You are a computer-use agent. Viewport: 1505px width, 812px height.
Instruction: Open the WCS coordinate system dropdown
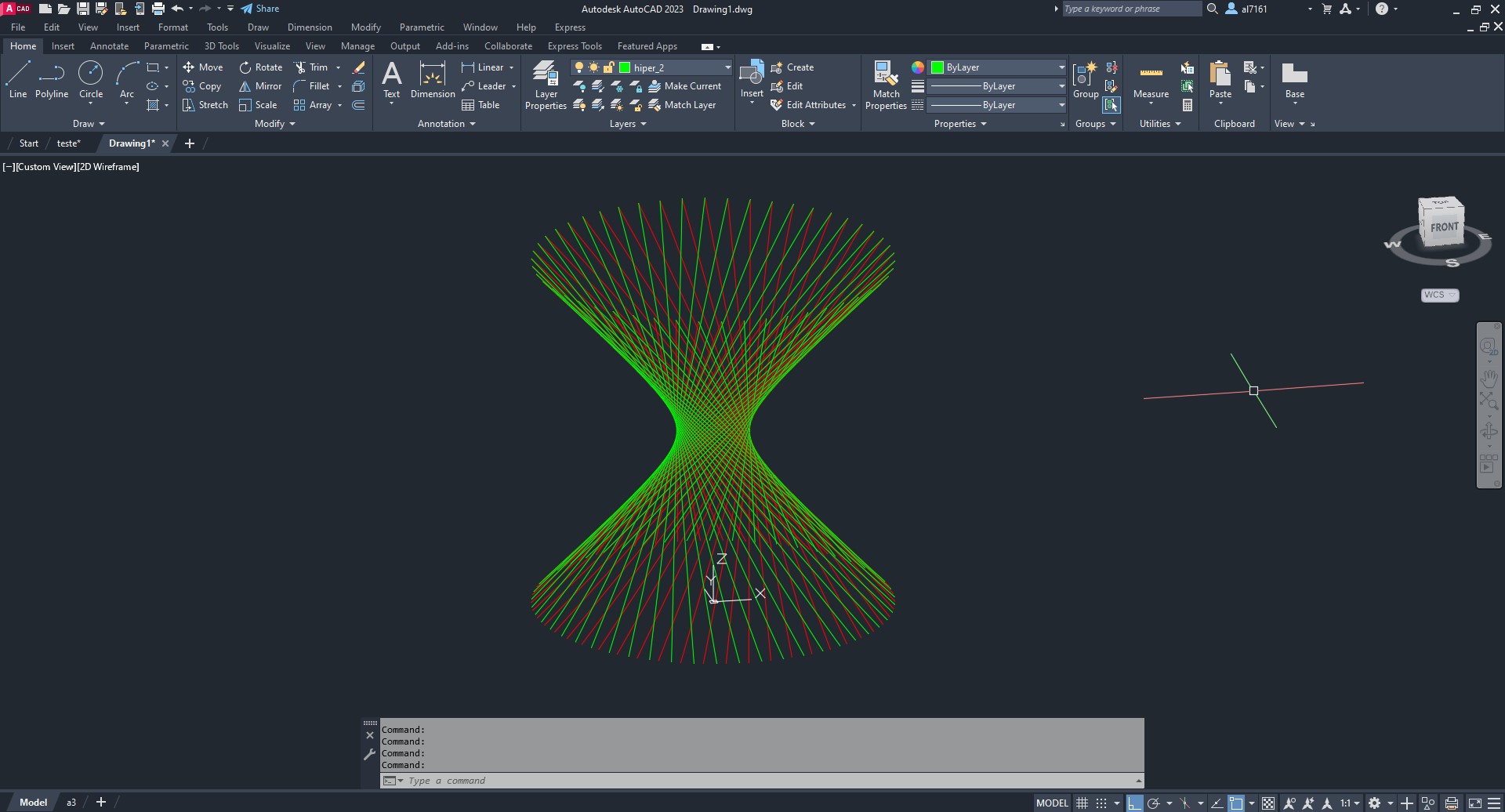1439,295
